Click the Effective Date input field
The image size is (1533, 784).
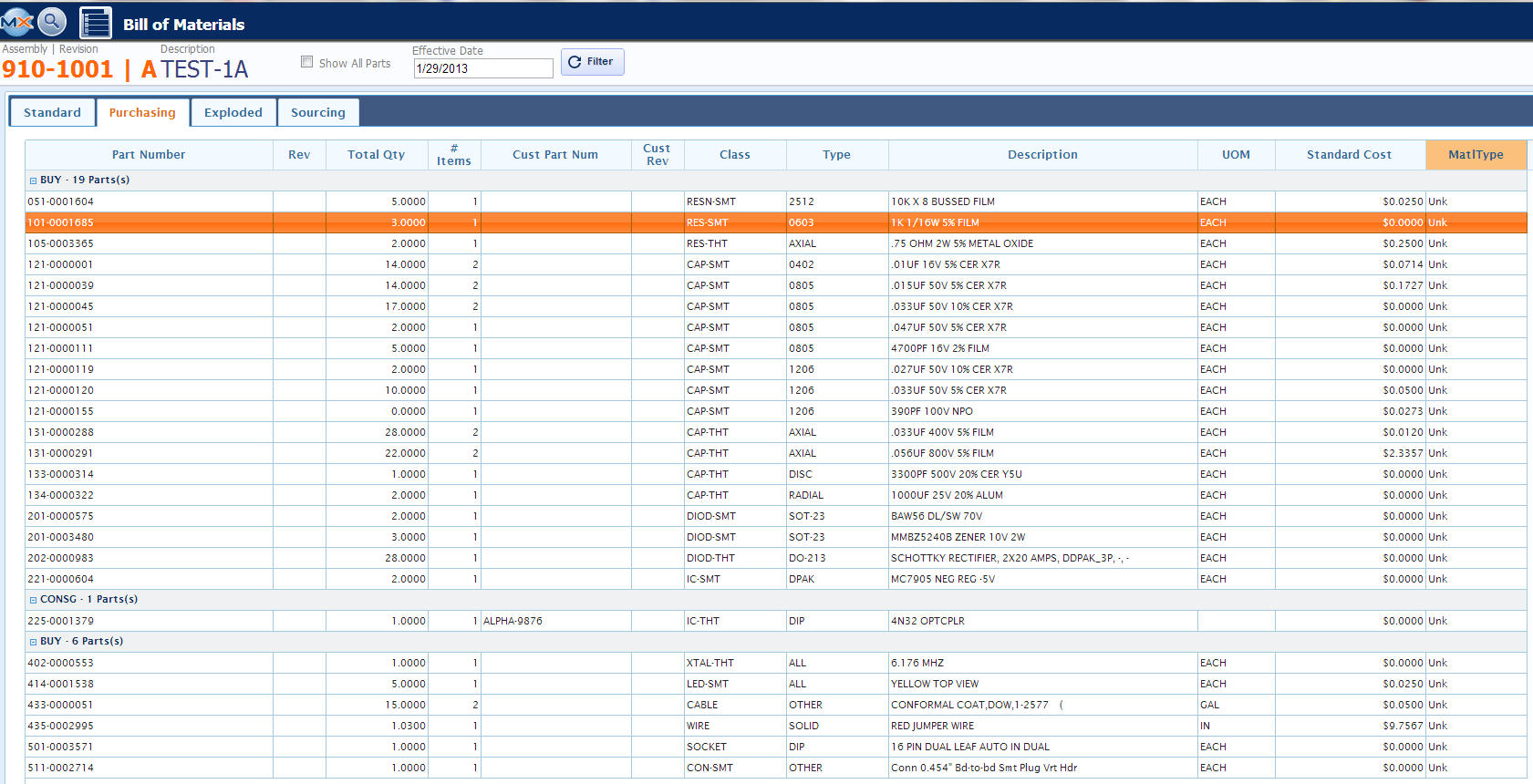coord(483,68)
